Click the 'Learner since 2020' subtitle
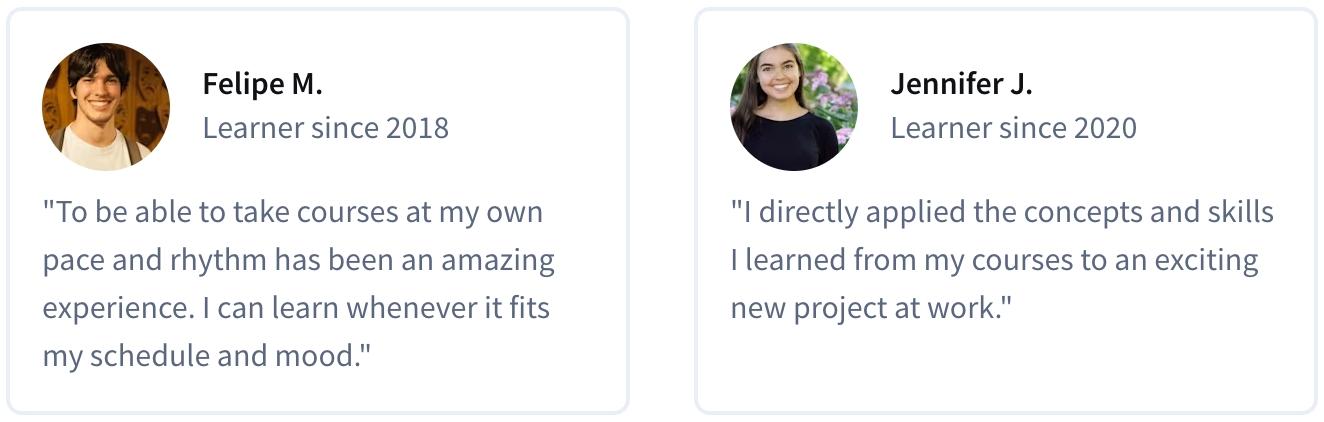The image size is (1324, 422). pos(1014,128)
